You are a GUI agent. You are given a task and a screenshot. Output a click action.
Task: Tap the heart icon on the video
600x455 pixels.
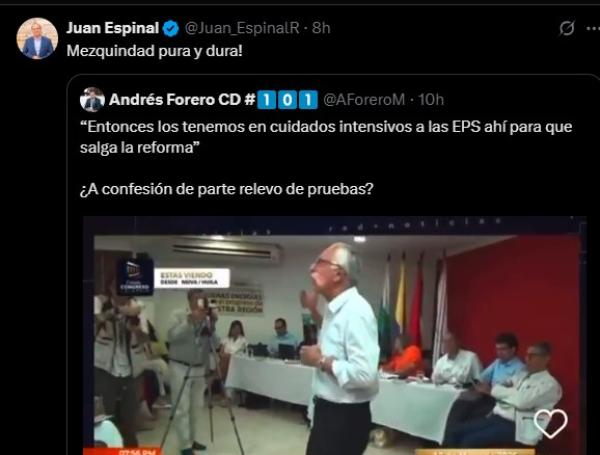(x=550, y=423)
